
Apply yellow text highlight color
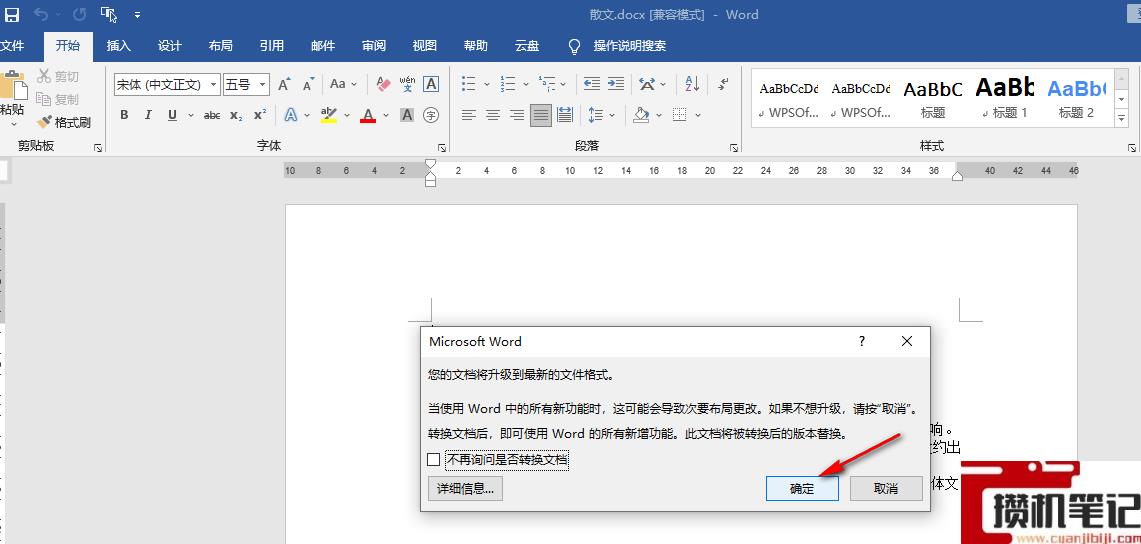click(329, 115)
